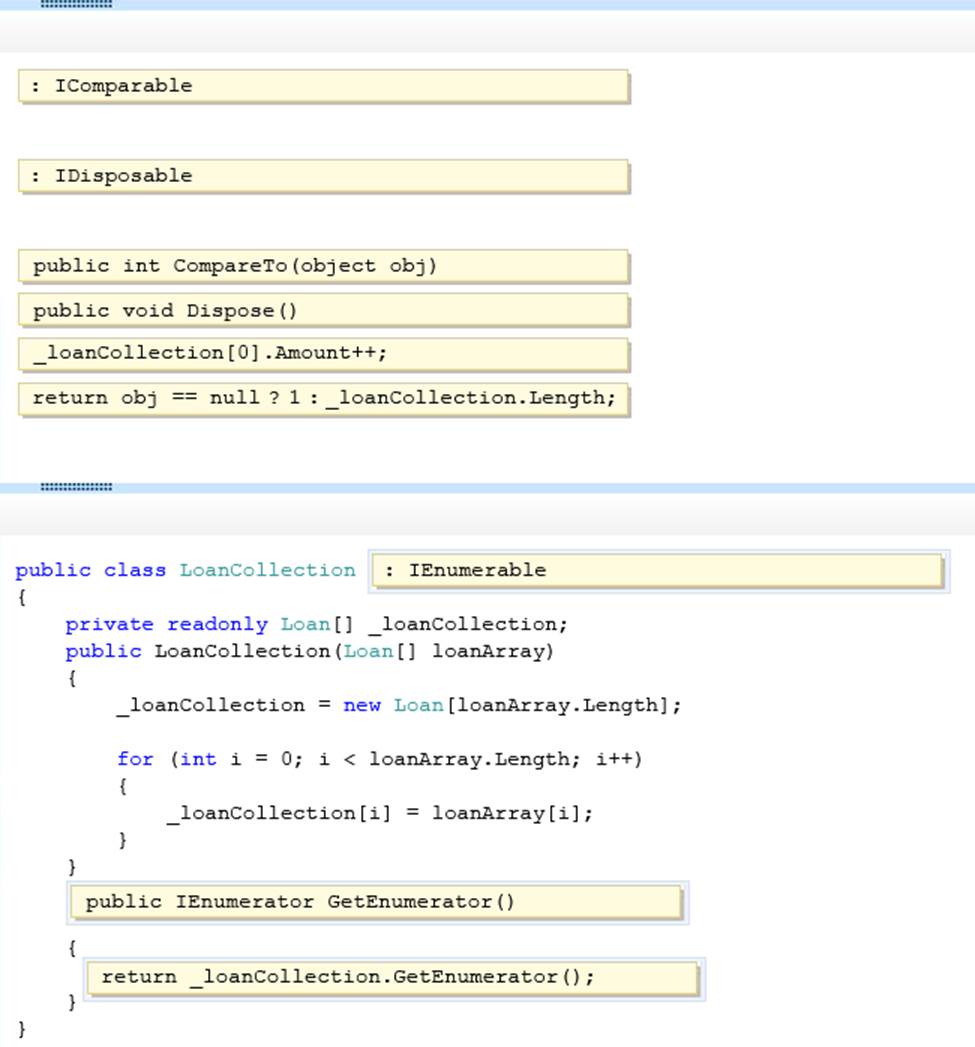
Task: Select the ': IComparable' code tile
Action: pos(323,86)
